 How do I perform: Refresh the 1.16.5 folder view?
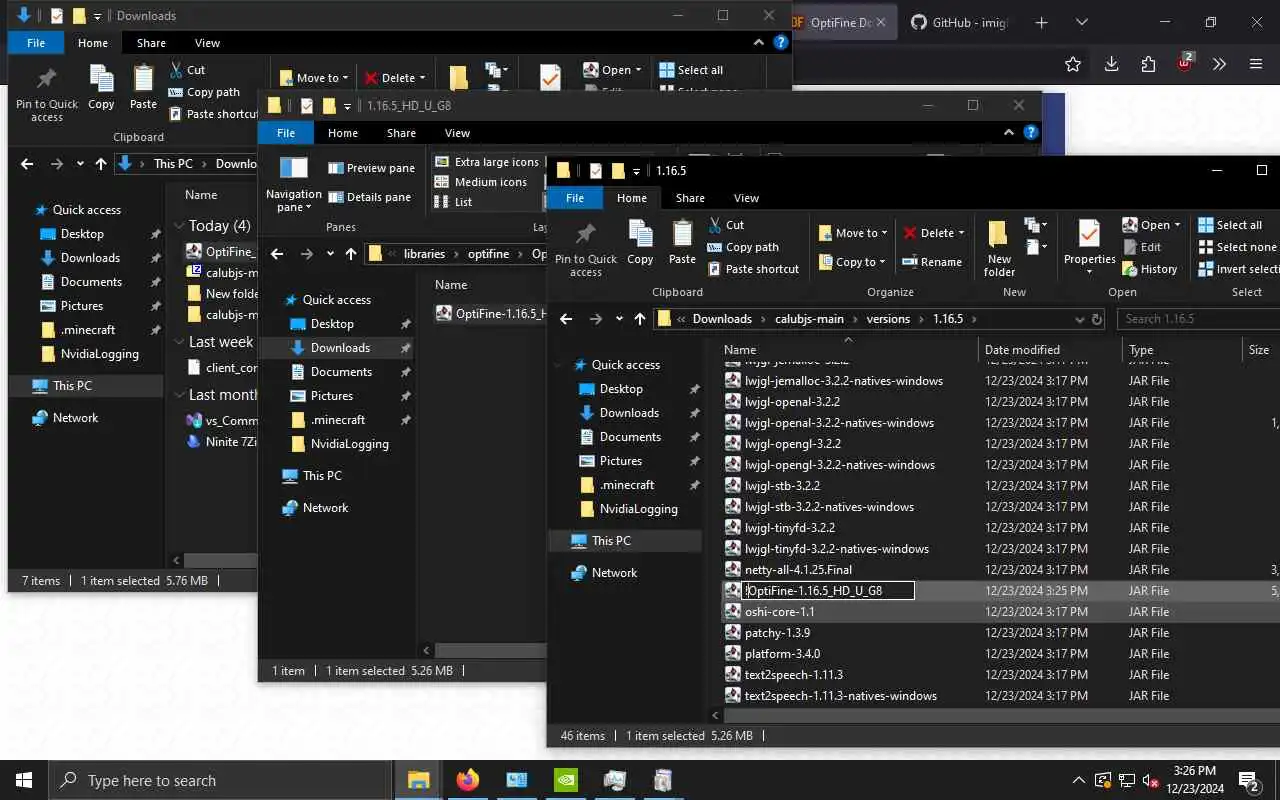pyautogui.click(x=1097, y=319)
